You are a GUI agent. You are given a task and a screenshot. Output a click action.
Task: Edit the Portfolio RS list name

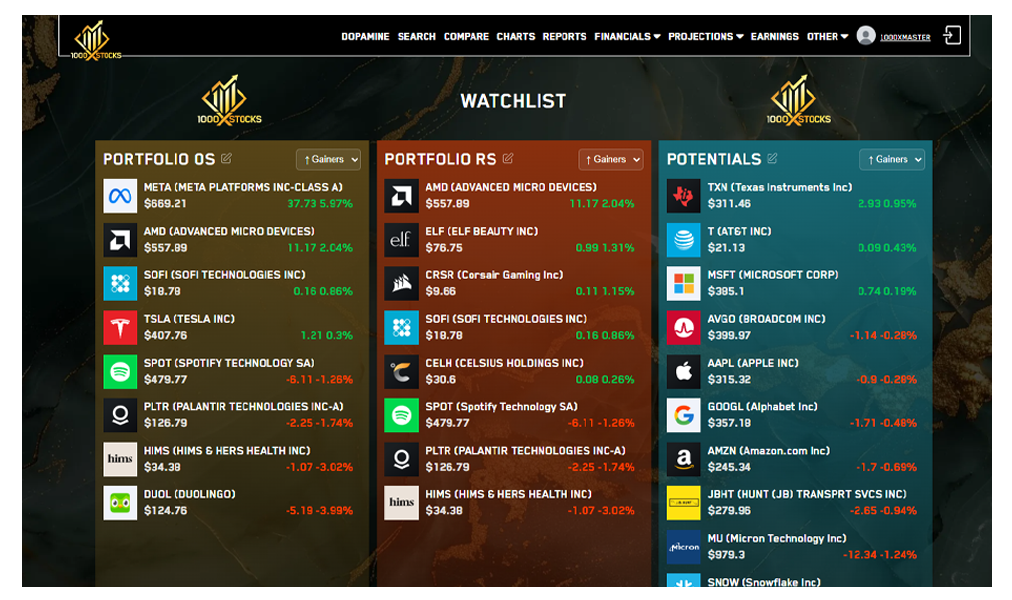tap(508, 159)
